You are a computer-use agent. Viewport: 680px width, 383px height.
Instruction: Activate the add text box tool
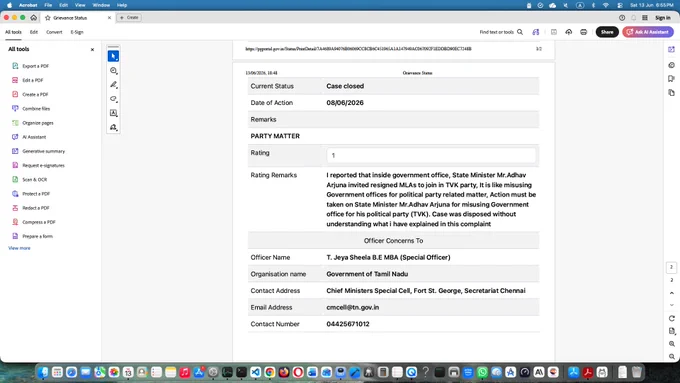113,113
